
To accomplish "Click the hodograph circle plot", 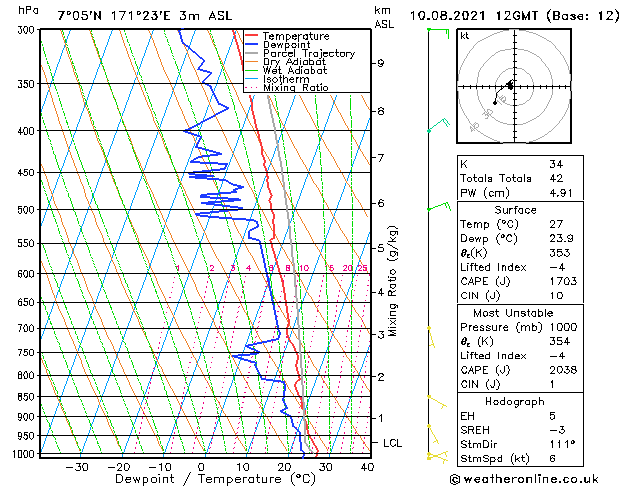I will (x=513, y=86).
